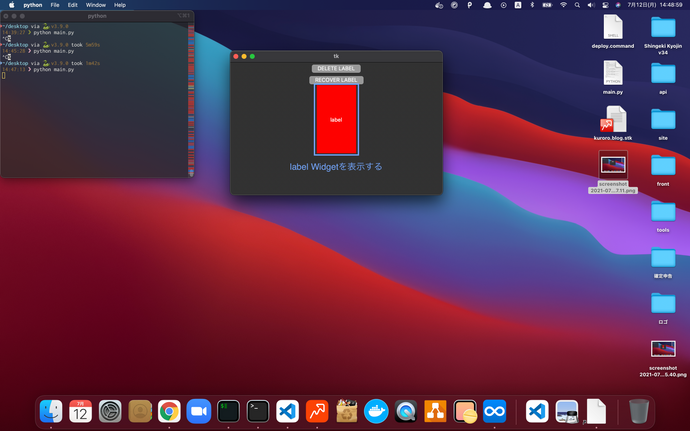This screenshot has width=690, height=431.
Task: Select screenshot 2021-07...7.11.png thumbnail
Action: point(613,165)
